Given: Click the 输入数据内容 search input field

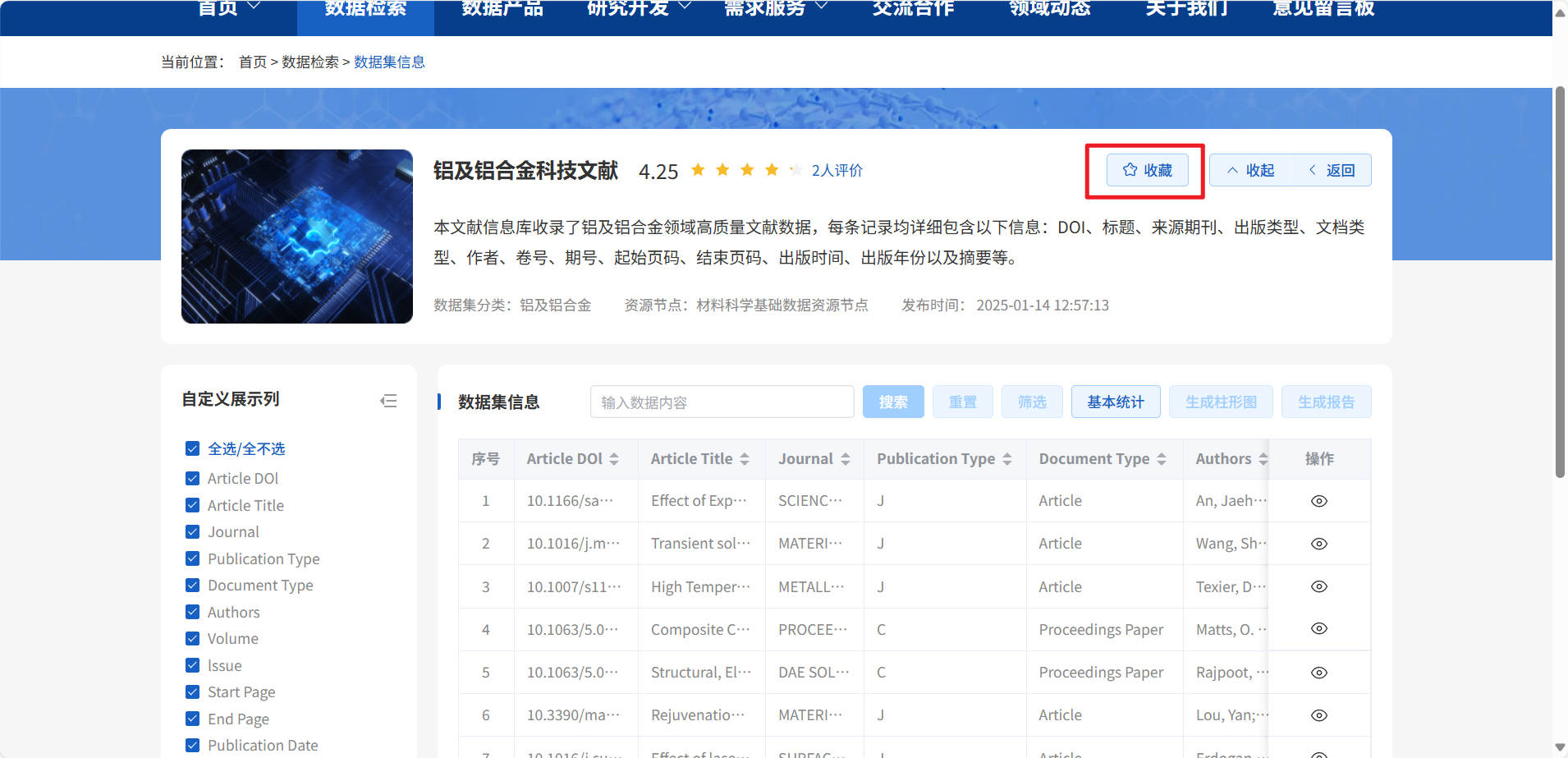Looking at the screenshot, I should point(722,402).
